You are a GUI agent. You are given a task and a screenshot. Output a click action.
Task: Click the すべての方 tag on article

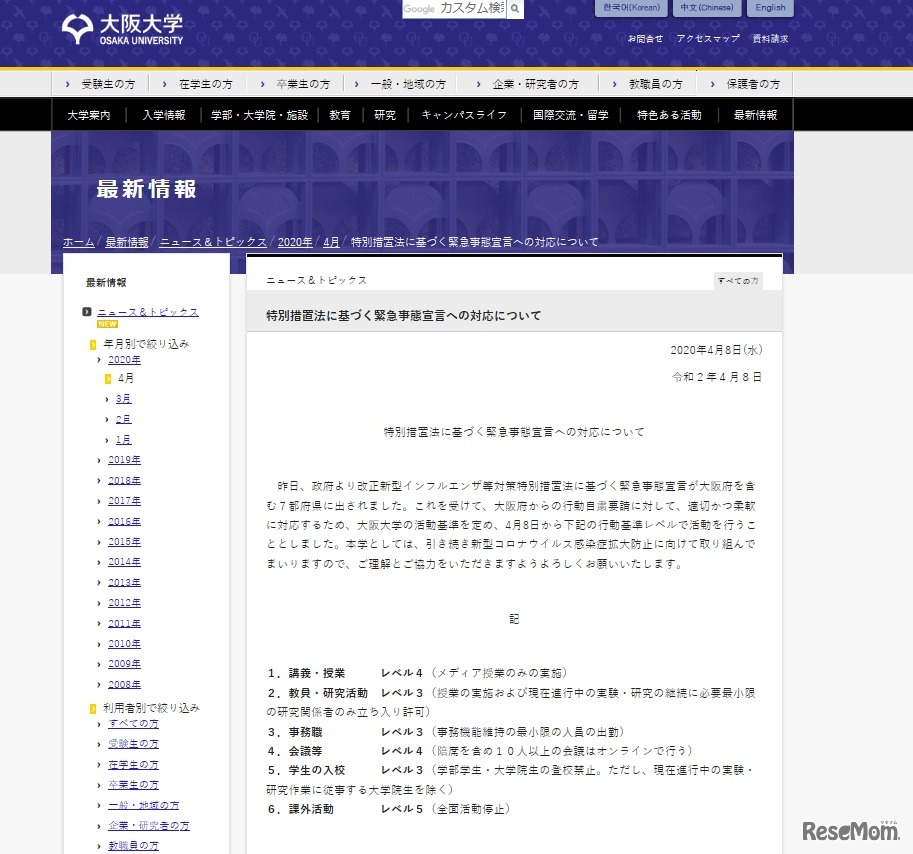(737, 281)
